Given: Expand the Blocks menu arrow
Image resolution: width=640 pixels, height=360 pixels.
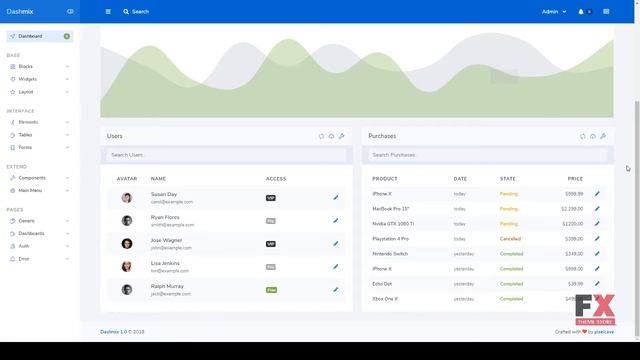Looking at the screenshot, I should [x=67, y=67].
